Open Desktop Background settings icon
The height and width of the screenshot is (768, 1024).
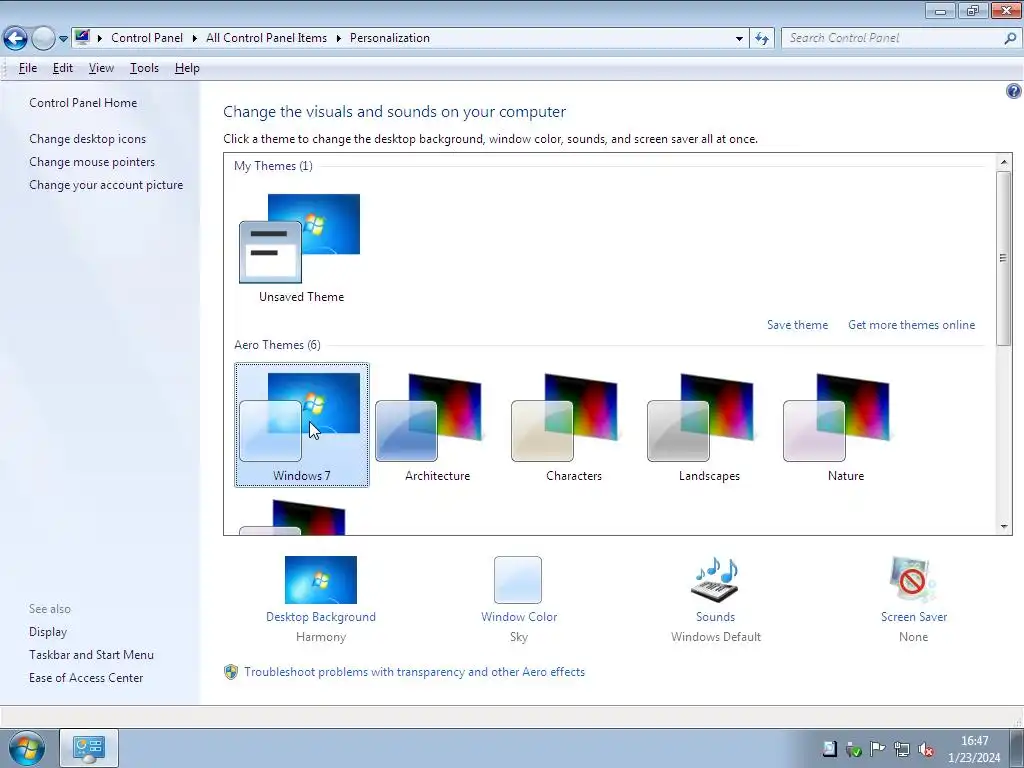click(x=321, y=580)
